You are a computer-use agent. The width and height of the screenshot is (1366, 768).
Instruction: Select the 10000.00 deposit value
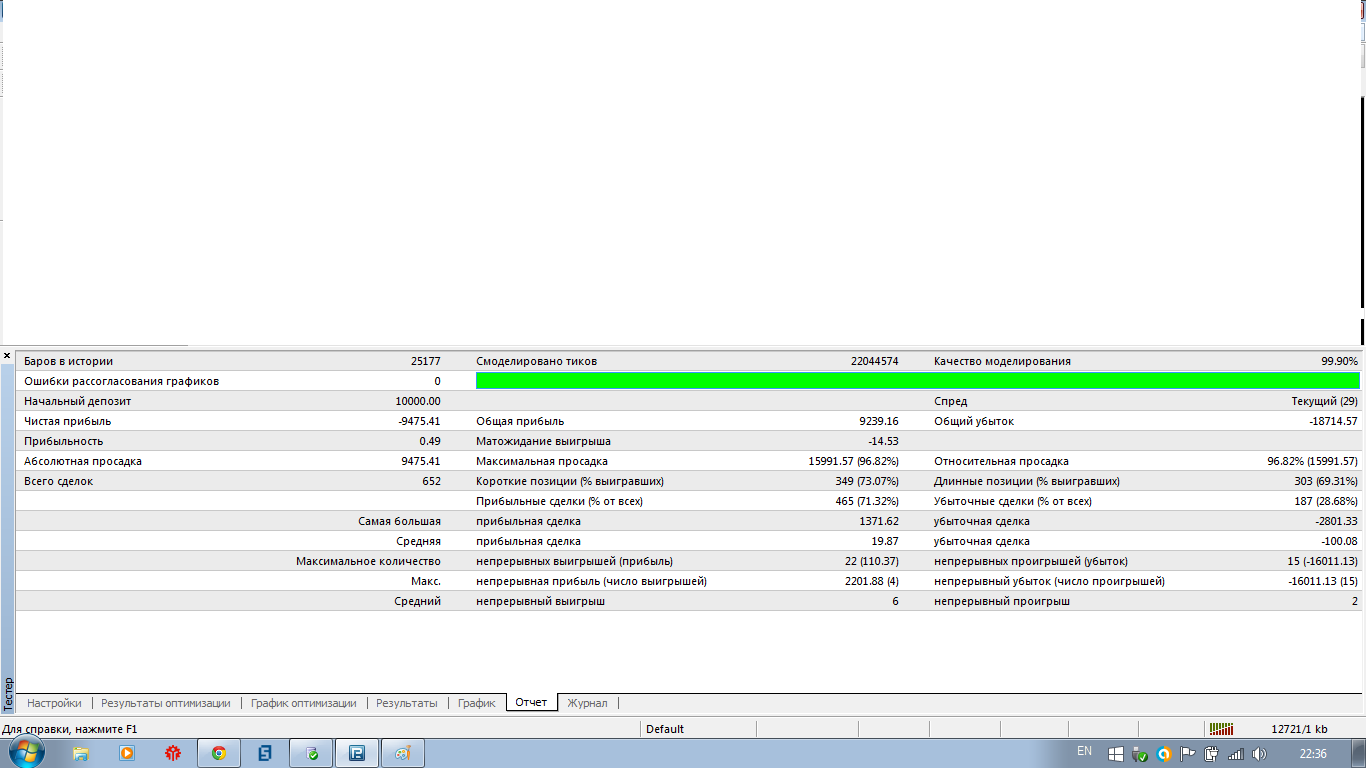[x=418, y=401]
